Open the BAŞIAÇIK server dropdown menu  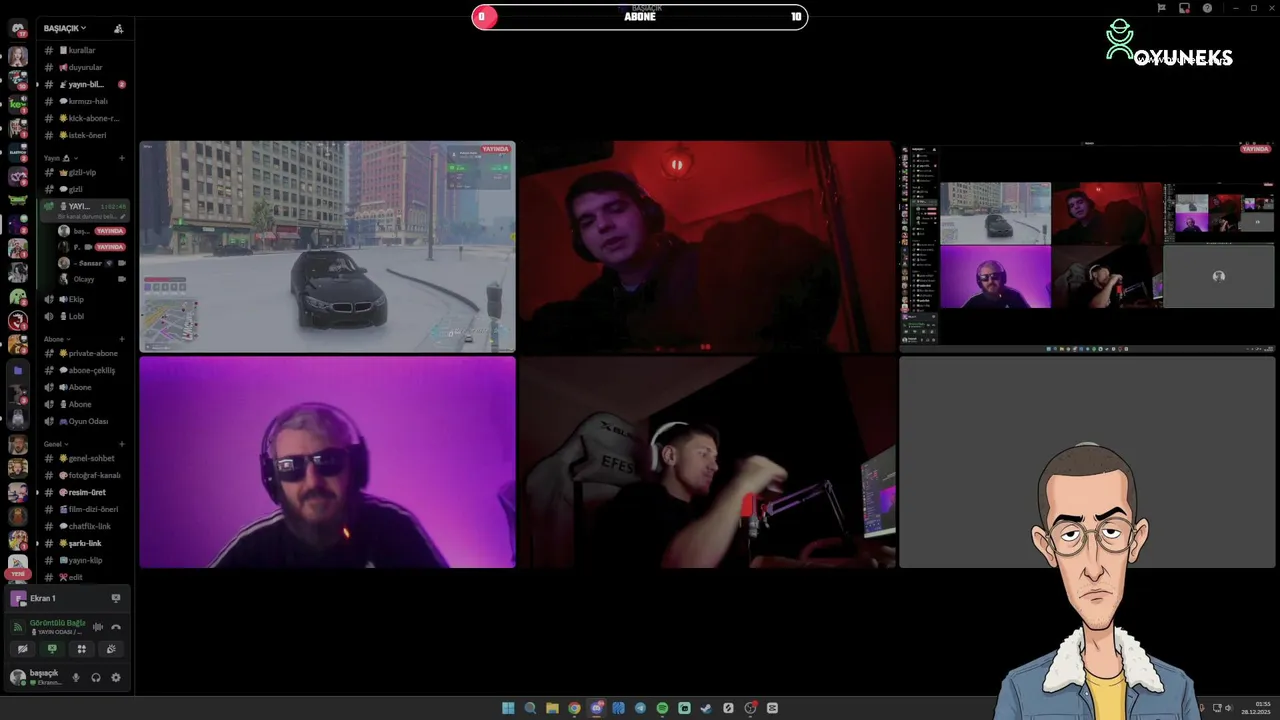[65, 28]
